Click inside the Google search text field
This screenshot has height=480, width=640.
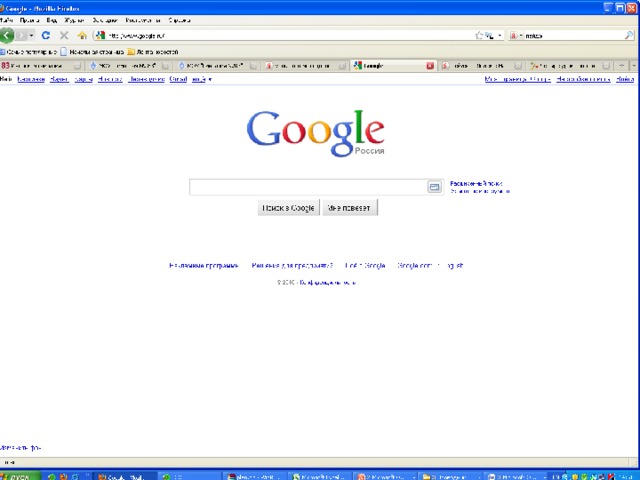[x=308, y=187]
